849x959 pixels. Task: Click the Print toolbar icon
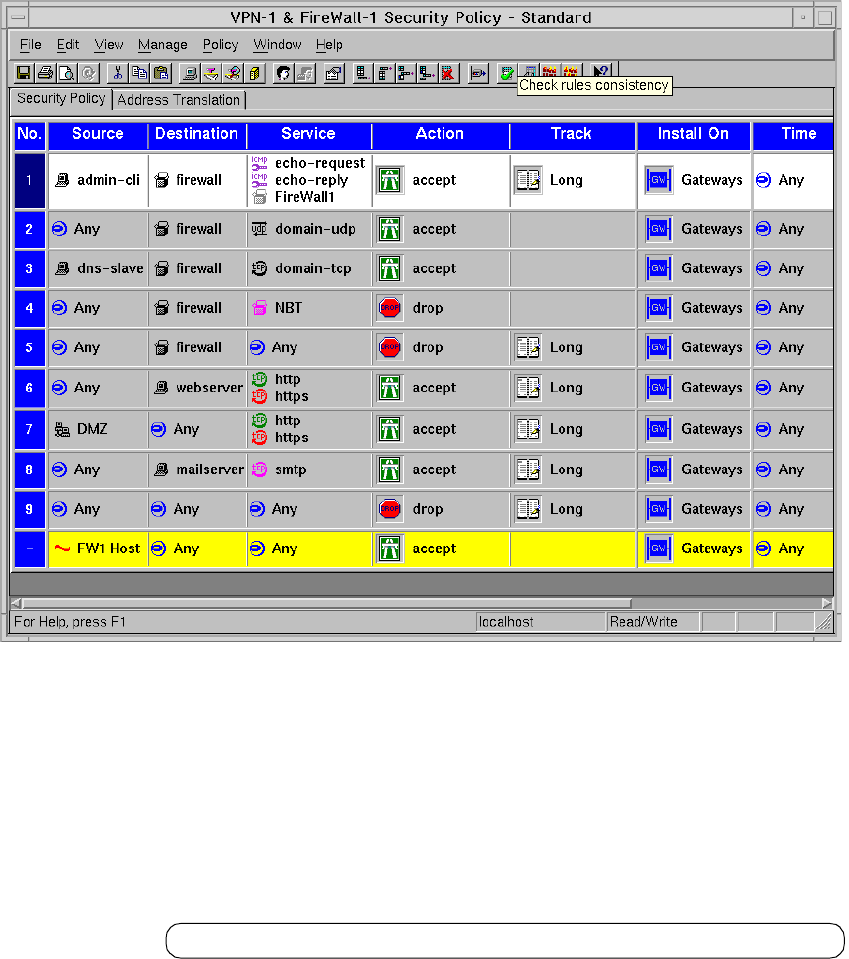coord(45,73)
